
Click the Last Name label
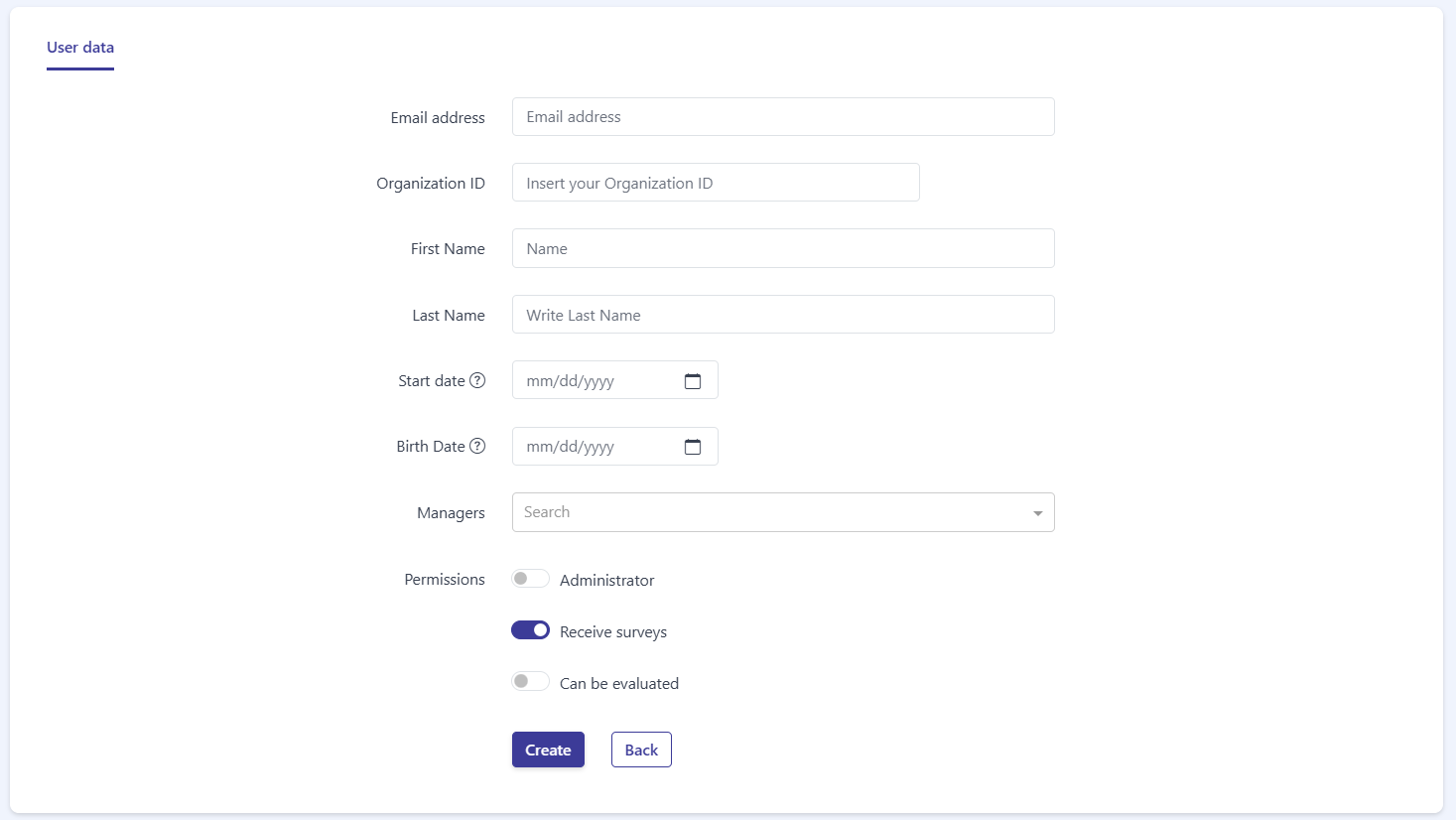point(449,316)
